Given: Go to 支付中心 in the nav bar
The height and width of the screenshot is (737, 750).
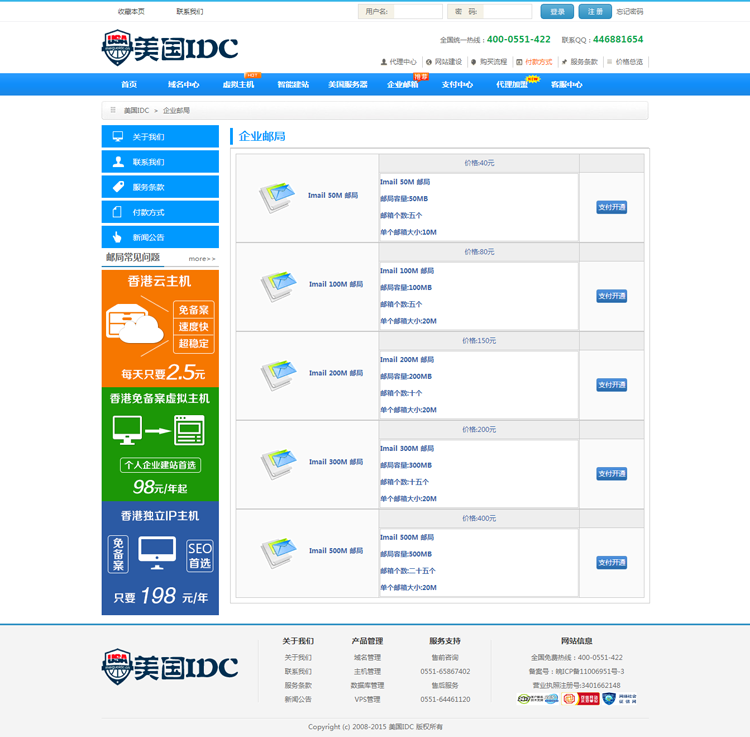Looking at the screenshot, I should (x=457, y=85).
